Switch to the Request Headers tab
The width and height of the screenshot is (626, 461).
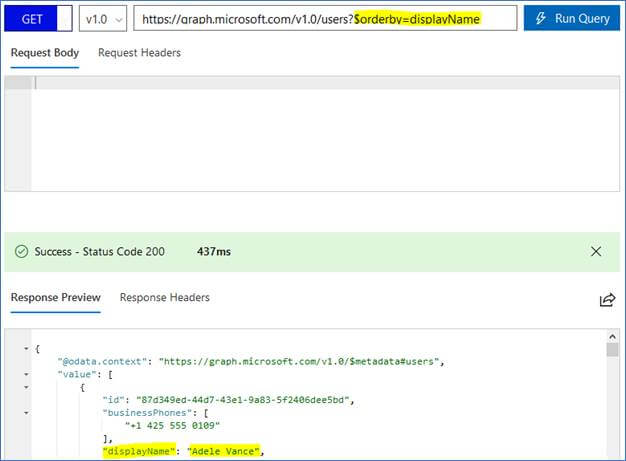pos(139,53)
